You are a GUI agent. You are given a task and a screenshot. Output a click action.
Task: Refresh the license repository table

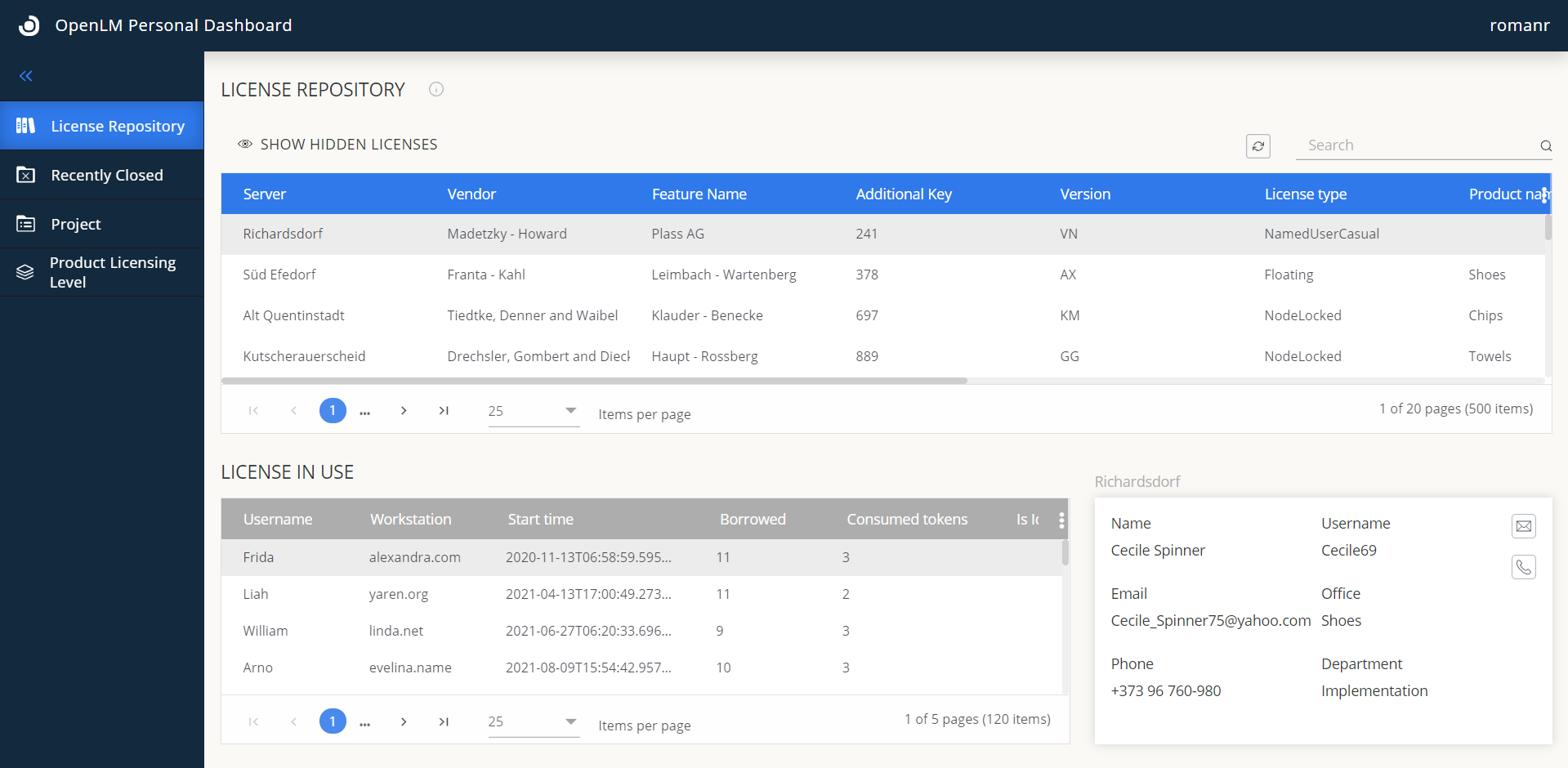(x=1258, y=145)
